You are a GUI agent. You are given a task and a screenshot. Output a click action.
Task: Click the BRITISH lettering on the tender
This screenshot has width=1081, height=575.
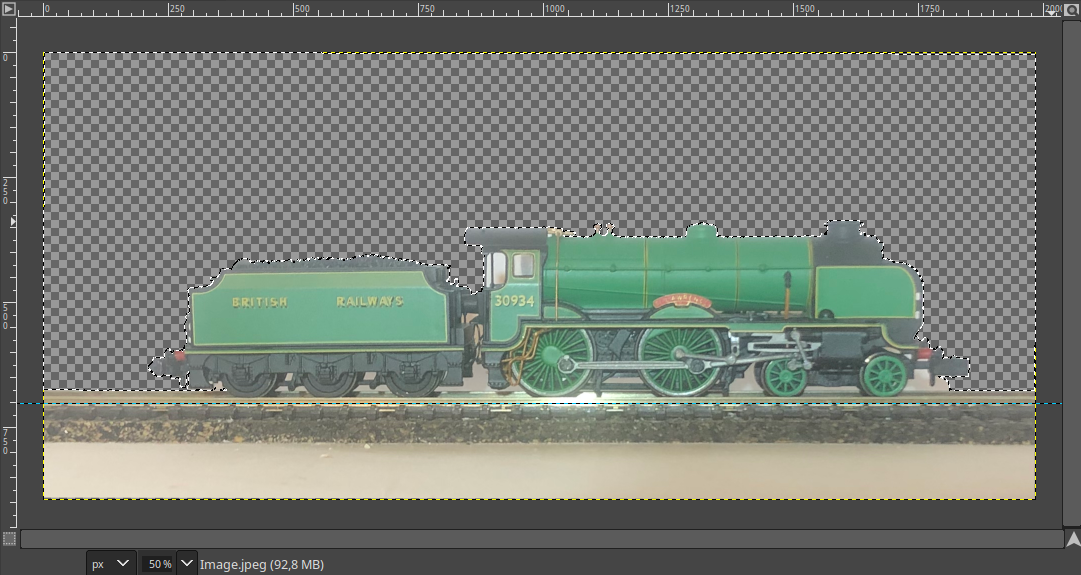(259, 302)
